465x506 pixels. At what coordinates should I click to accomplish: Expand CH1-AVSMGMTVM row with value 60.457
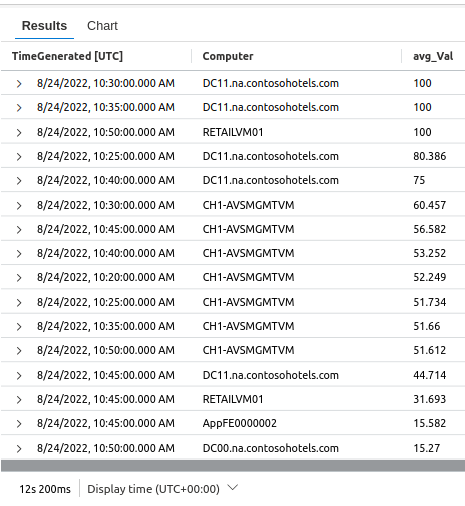pyautogui.click(x=19, y=205)
